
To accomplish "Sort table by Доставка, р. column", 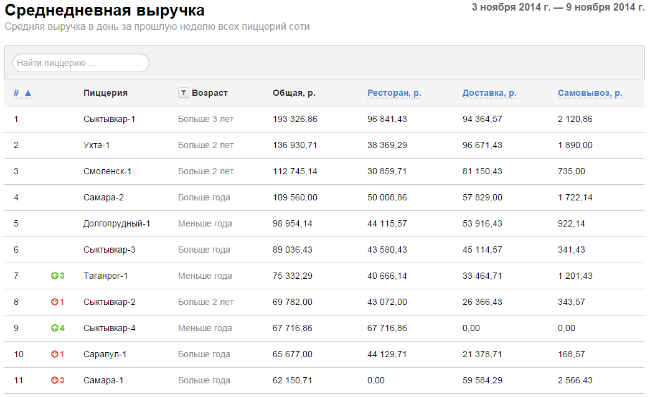I will (489, 93).
